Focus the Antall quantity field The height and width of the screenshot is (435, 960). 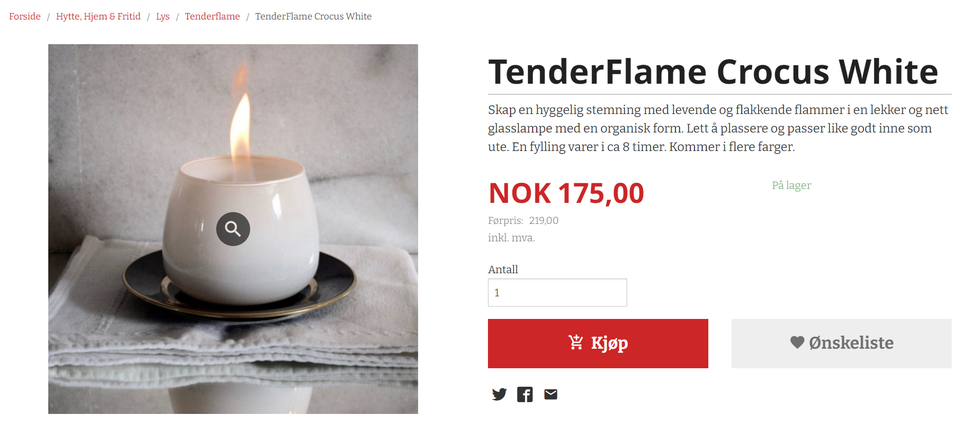click(x=557, y=293)
